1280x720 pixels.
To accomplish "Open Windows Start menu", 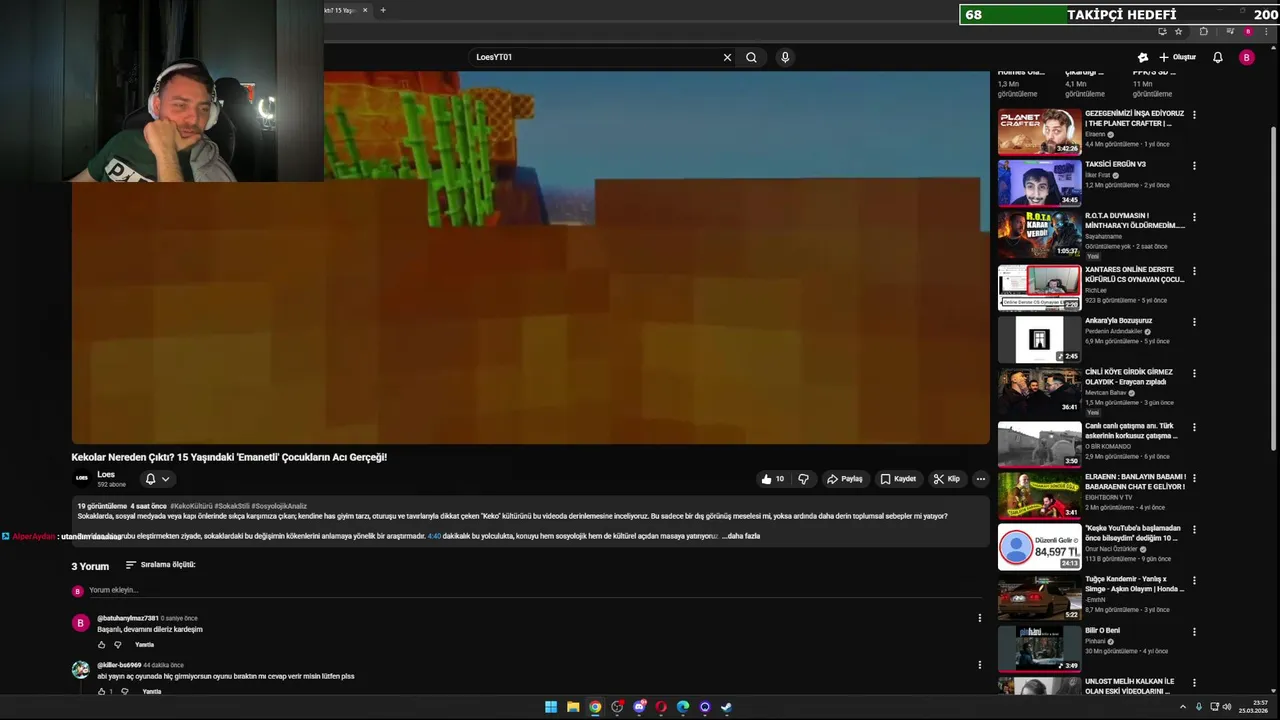I will pos(551,707).
